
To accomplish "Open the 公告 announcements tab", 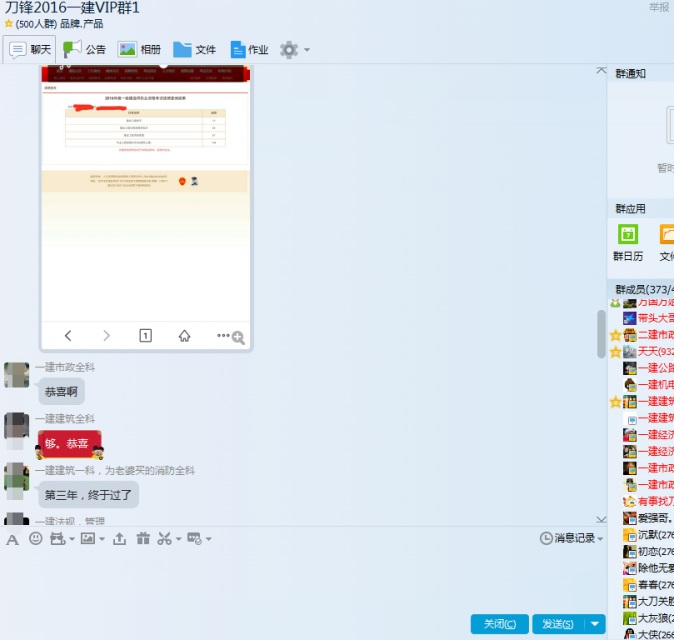I will tap(84, 50).
